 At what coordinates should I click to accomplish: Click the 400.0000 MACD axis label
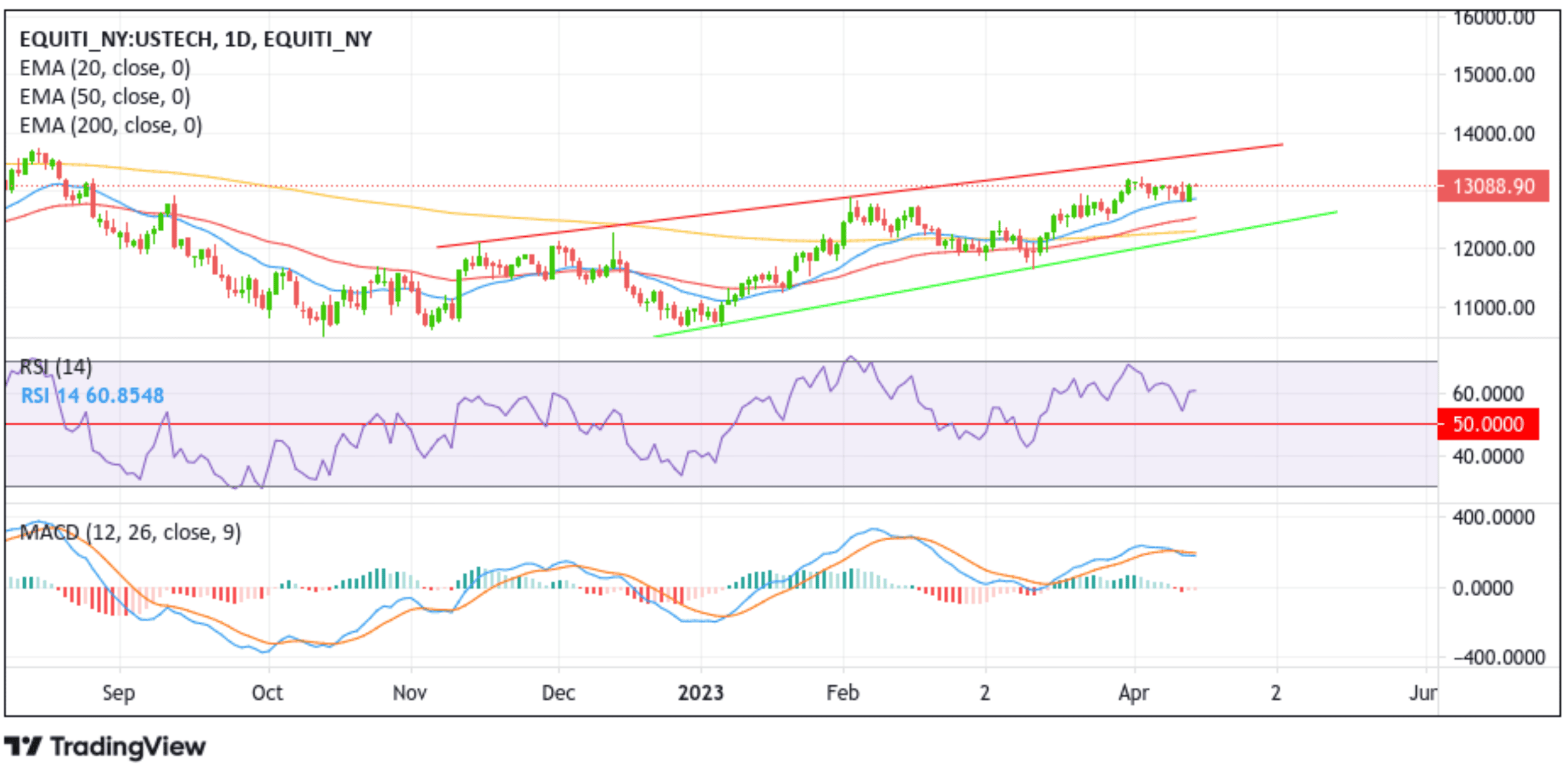coord(1493,518)
